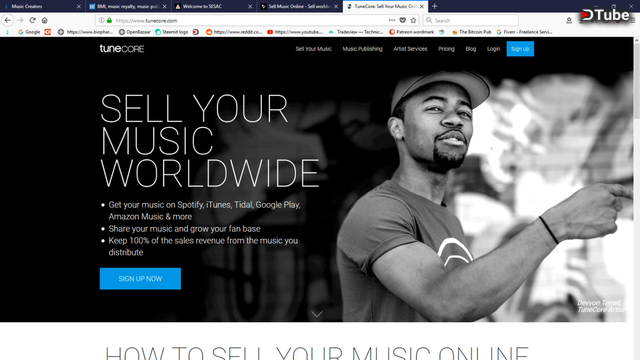The width and height of the screenshot is (640, 360).
Task: Close the Sell Music Online tab
Action: click(336, 7)
